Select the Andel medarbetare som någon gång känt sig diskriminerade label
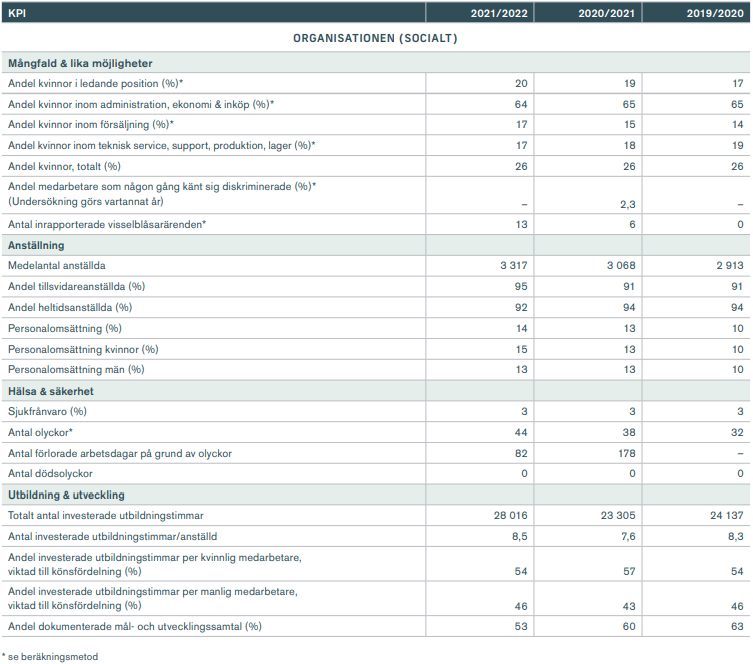This screenshot has width=753, height=664. [162, 194]
